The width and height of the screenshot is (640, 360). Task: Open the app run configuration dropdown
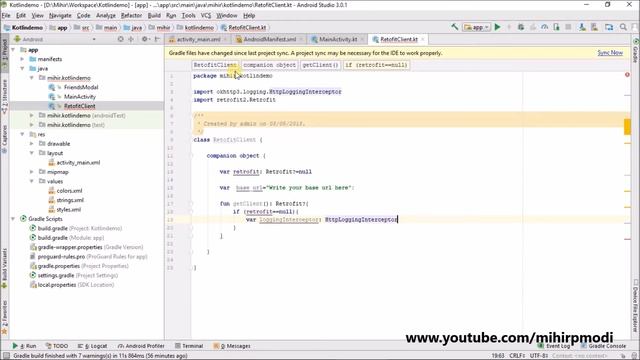[476, 27]
